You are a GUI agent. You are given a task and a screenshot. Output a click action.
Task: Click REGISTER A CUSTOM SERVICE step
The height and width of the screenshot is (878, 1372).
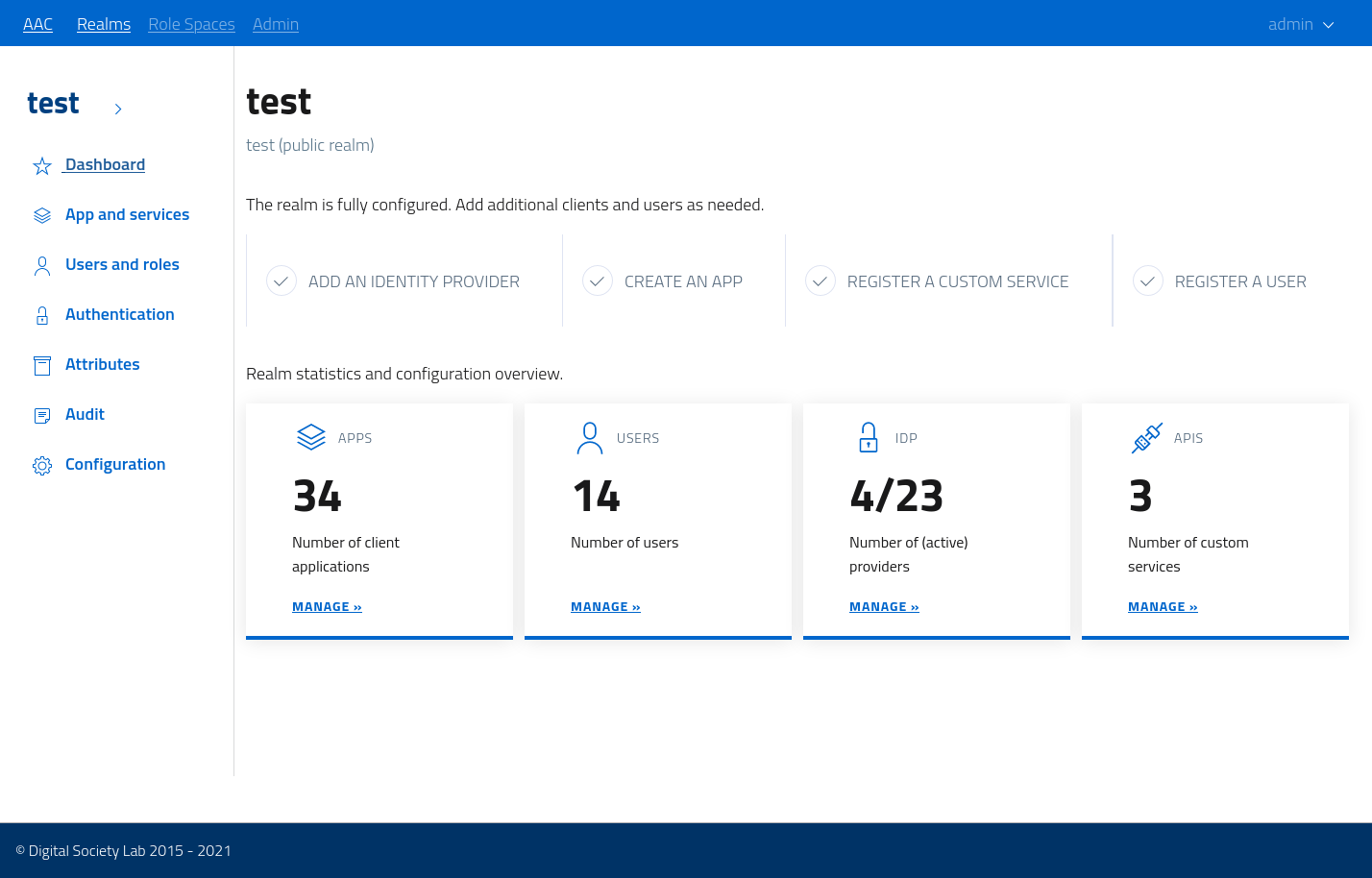pyautogui.click(x=958, y=281)
